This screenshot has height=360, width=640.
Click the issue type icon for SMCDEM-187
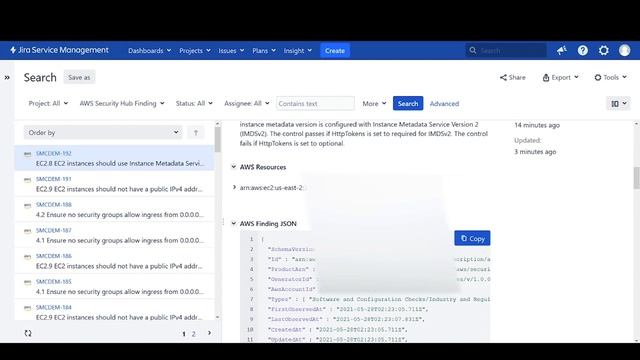tap(27, 231)
